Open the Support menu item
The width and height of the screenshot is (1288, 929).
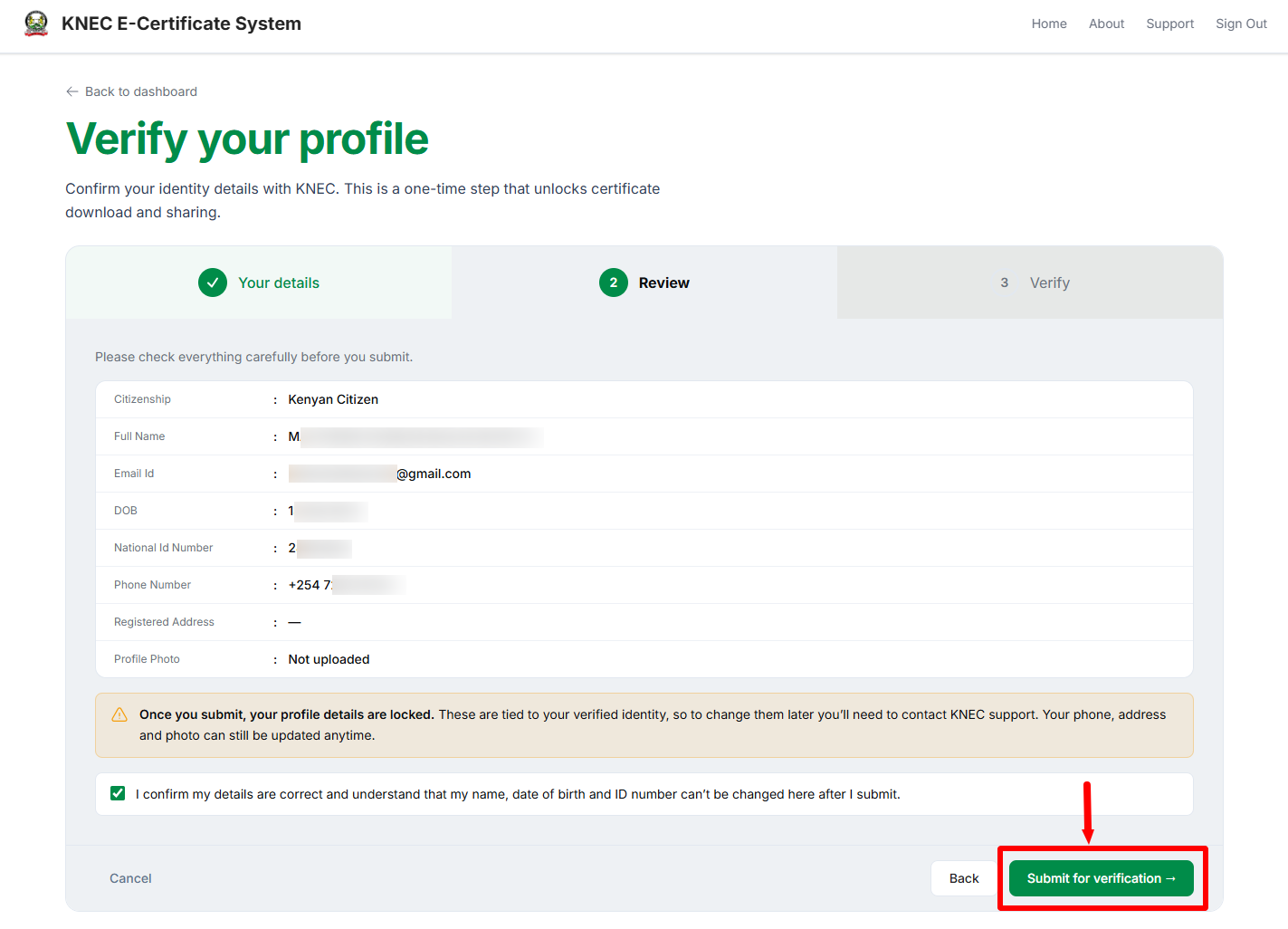pyautogui.click(x=1169, y=24)
